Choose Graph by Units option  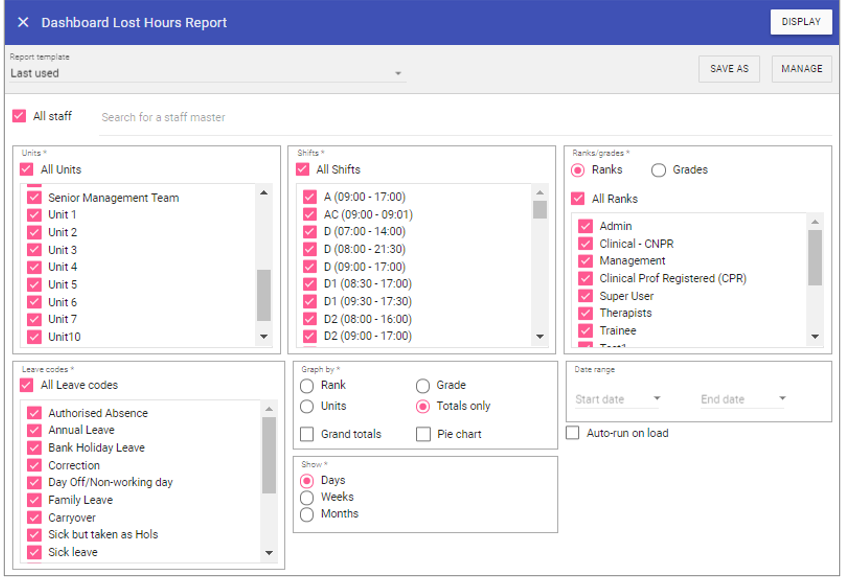(x=307, y=406)
